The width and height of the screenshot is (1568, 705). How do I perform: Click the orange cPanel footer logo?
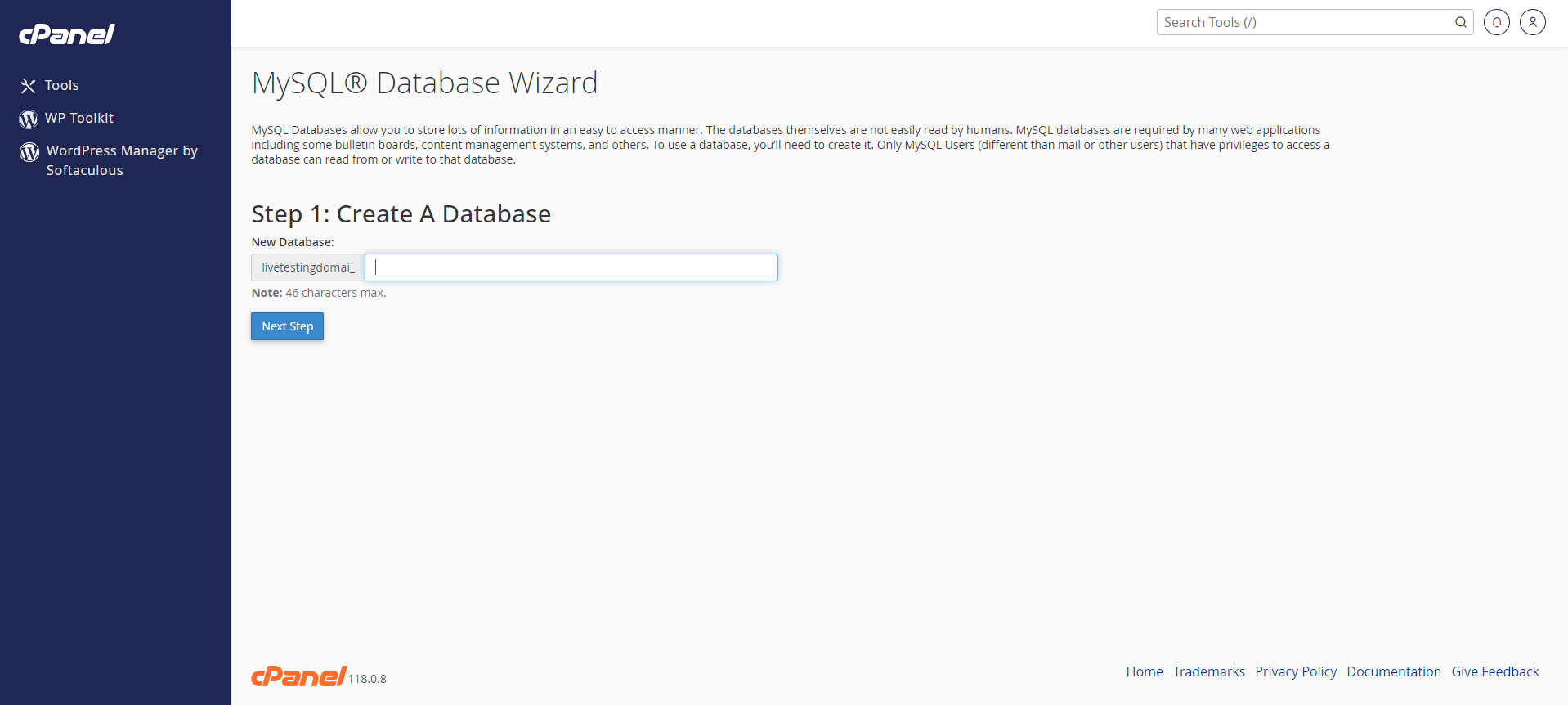(x=298, y=676)
